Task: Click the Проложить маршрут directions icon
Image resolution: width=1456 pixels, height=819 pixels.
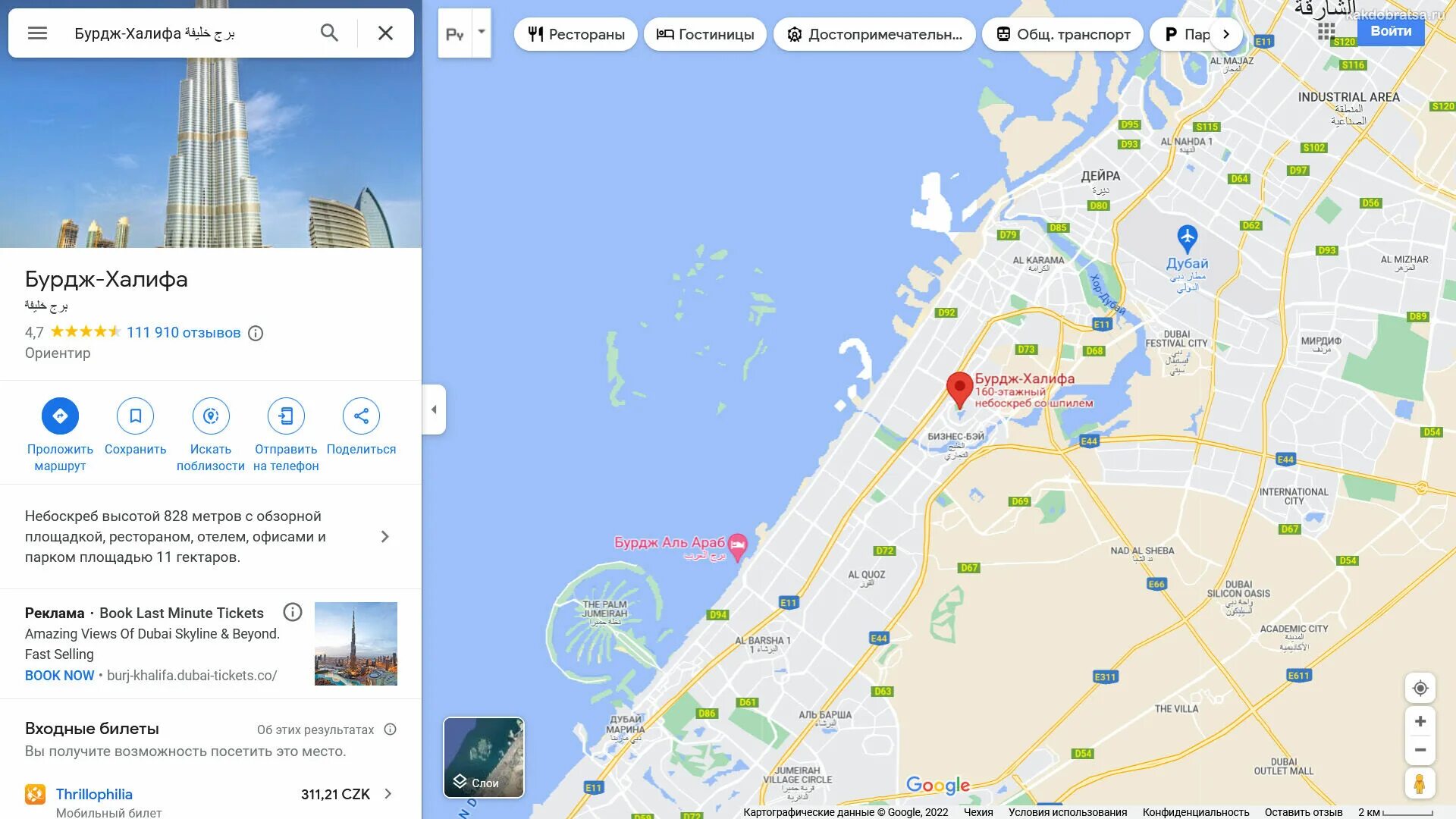Action: (x=60, y=416)
